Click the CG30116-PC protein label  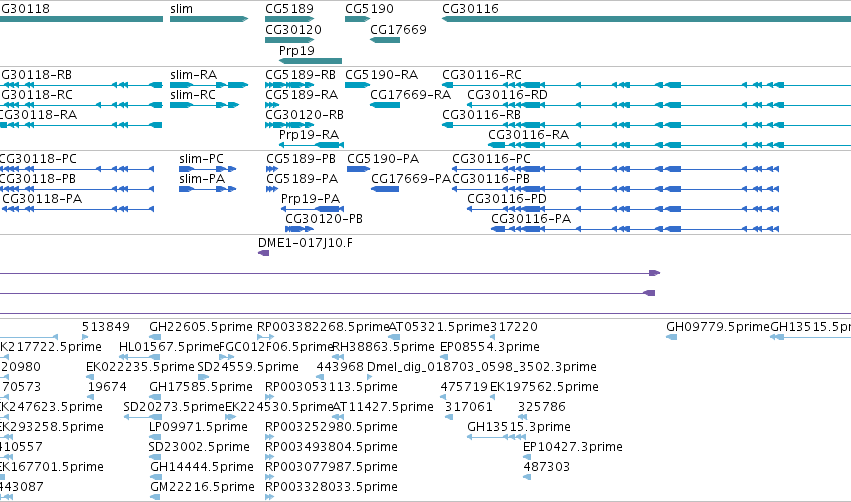pos(491,159)
